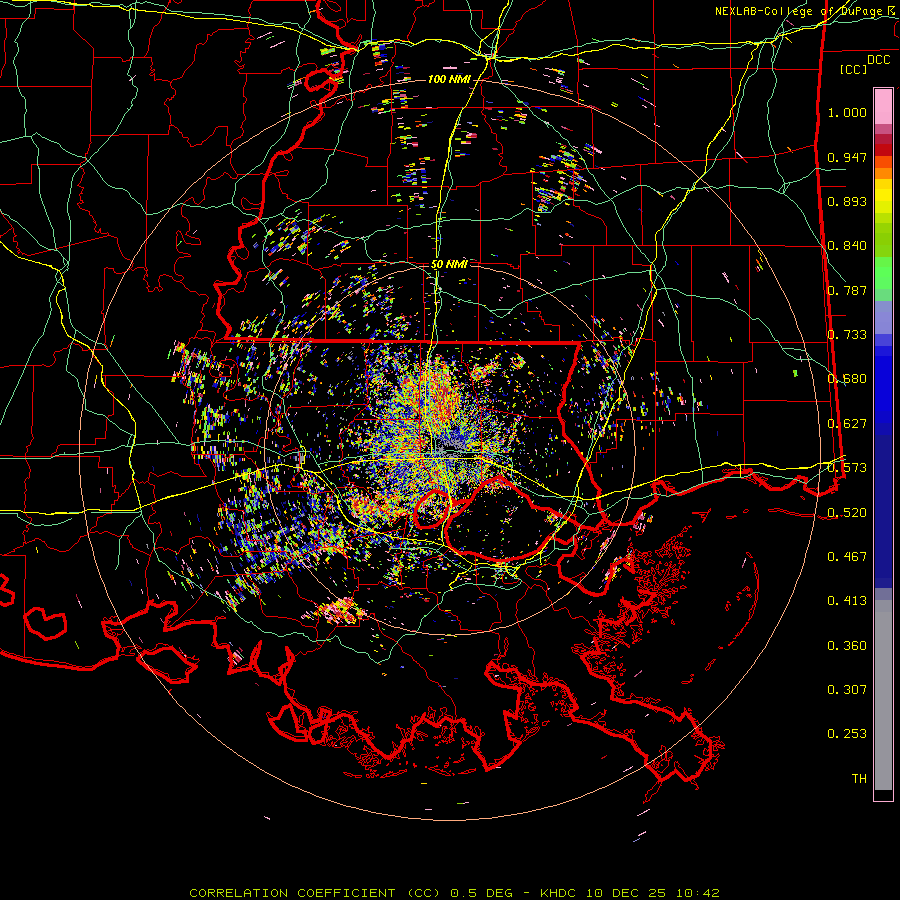Click the 0.307 legend value
The image size is (900, 900).
pyautogui.click(x=847, y=690)
